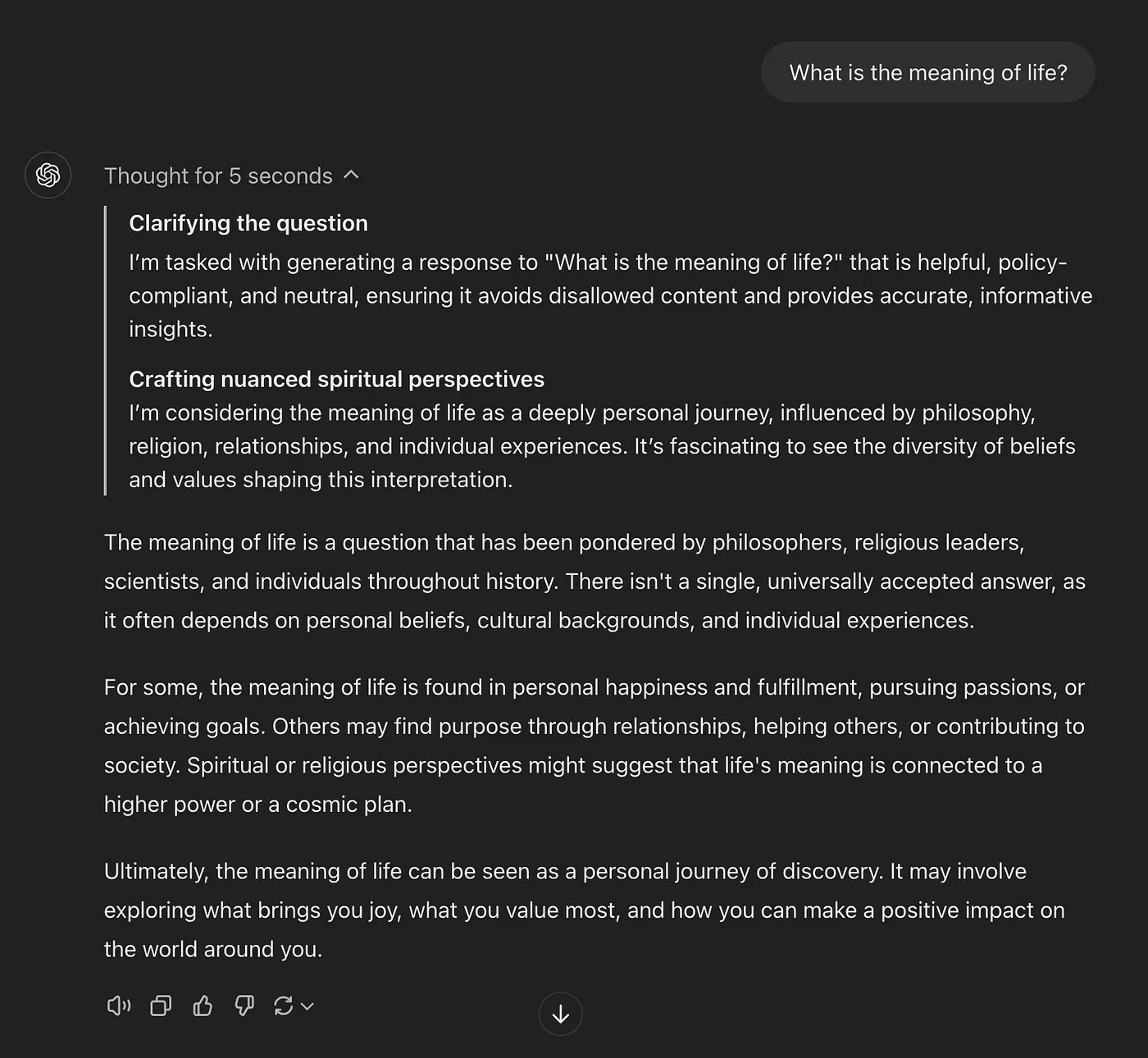Click the paragraph beginning "The meaning of life is a question"
Image resolution: width=1148 pixels, height=1058 pixels.
point(594,581)
